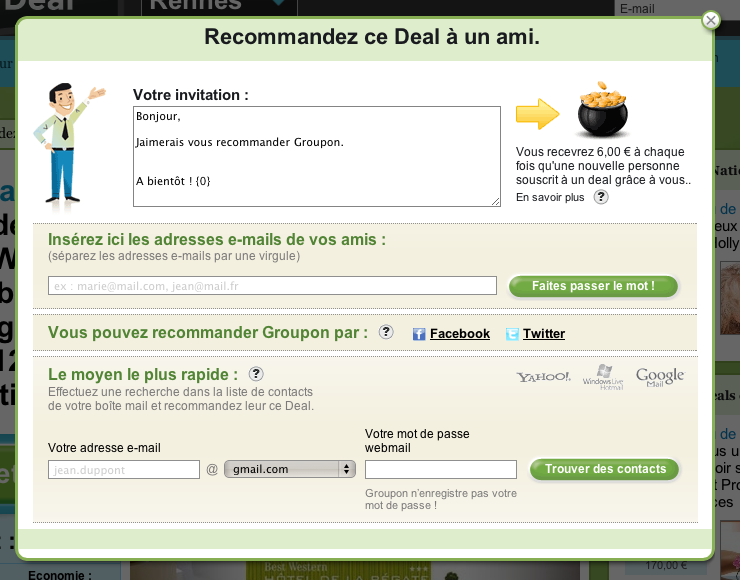Click the 'Recommandez ce Deal à un ami.' heading

372,37
